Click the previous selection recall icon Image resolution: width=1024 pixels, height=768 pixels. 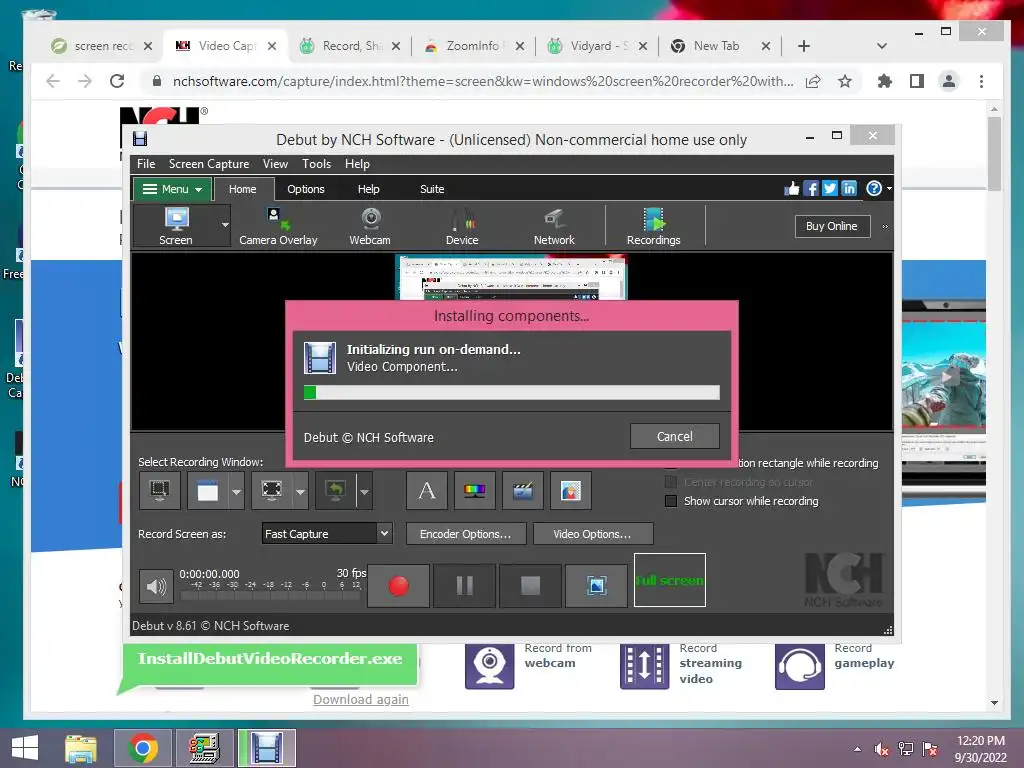pos(336,490)
